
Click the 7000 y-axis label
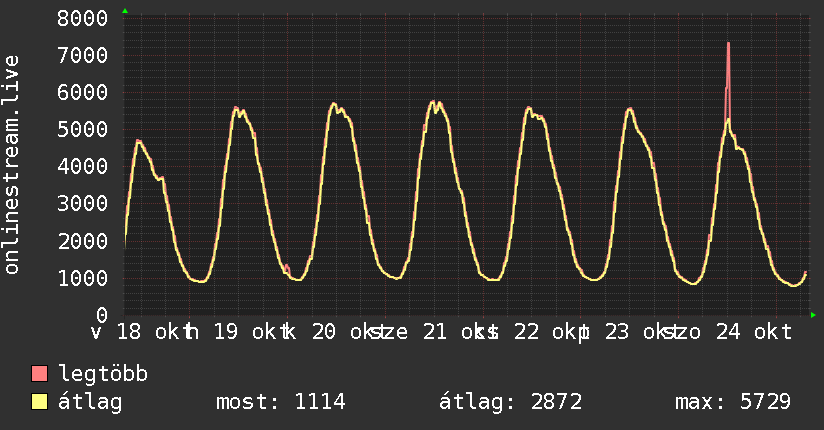click(83, 55)
